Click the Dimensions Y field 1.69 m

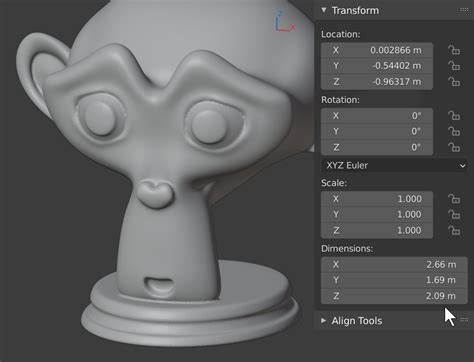click(x=394, y=280)
